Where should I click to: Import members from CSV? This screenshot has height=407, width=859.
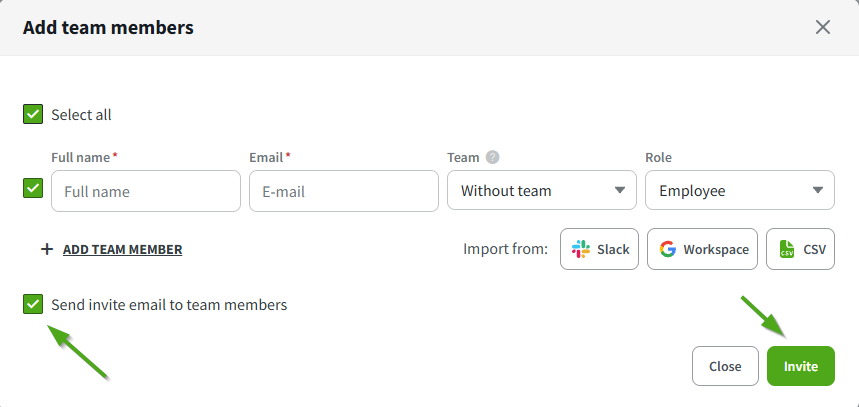800,249
